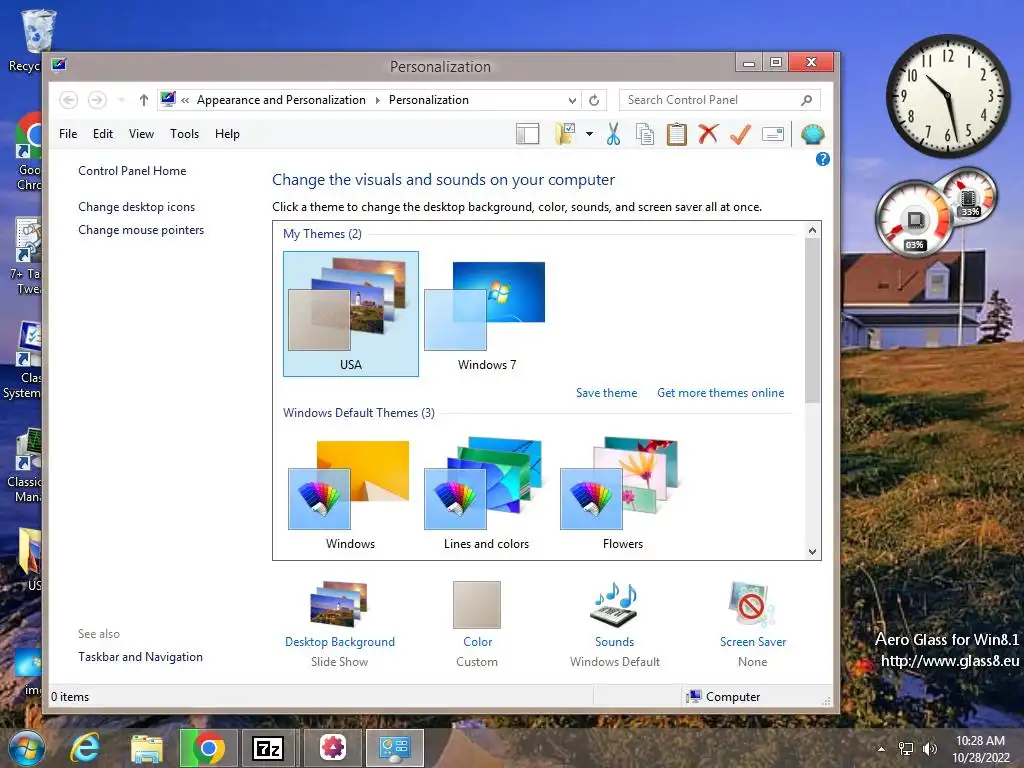The height and width of the screenshot is (768, 1024).
Task: Go up one level with Up arrow
Action: pos(144,100)
